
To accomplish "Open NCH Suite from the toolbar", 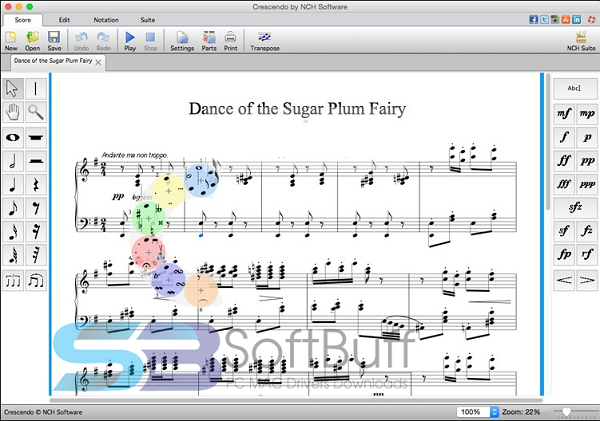I will click(x=581, y=41).
